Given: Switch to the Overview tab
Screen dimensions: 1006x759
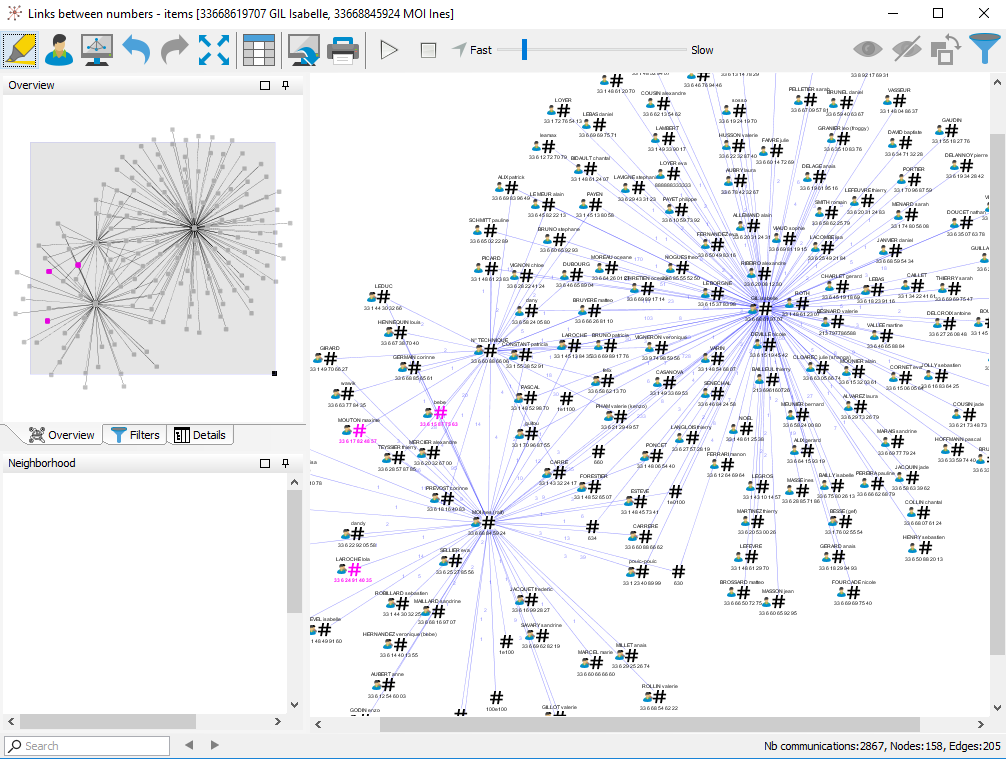Looking at the screenshot, I should 62,435.
